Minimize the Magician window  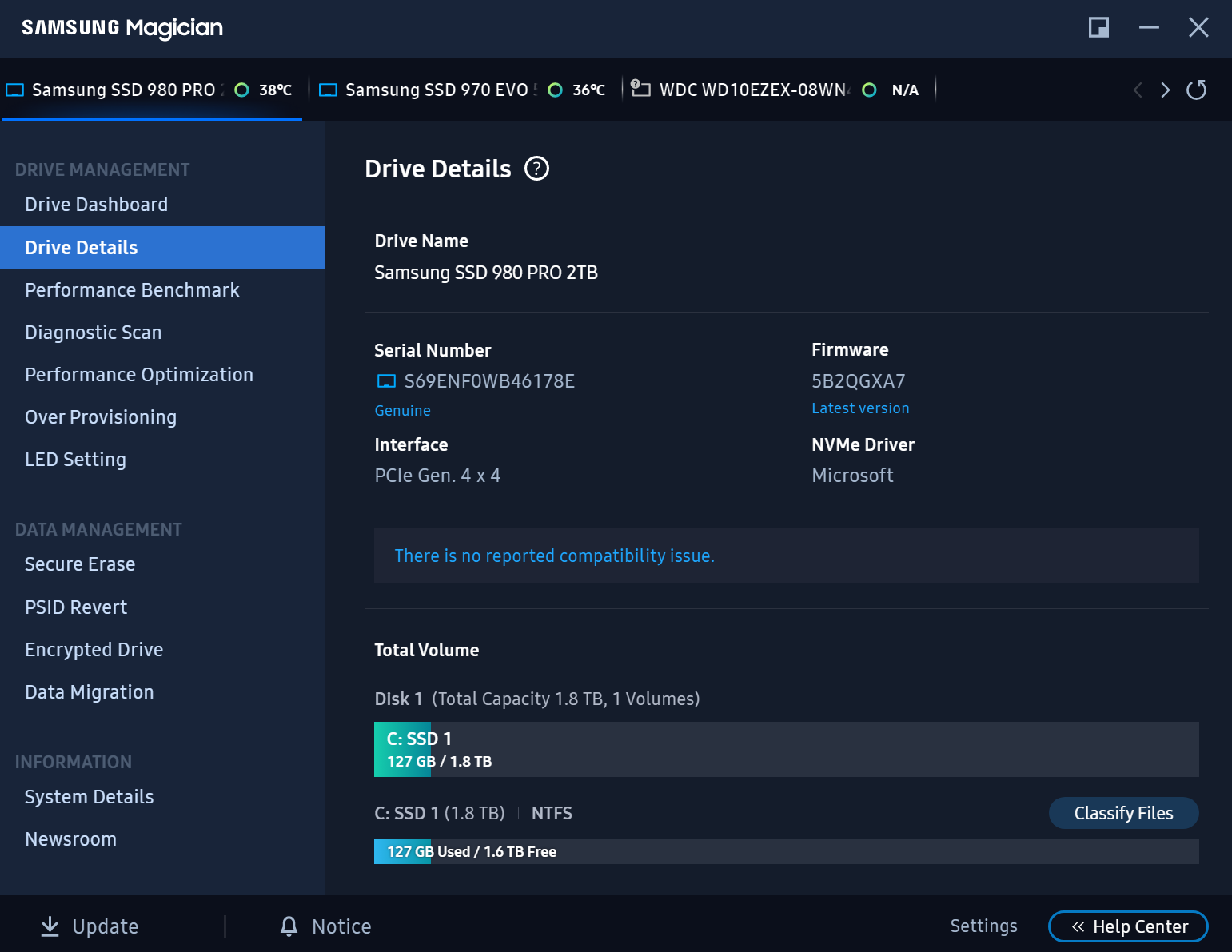coord(1149,27)
